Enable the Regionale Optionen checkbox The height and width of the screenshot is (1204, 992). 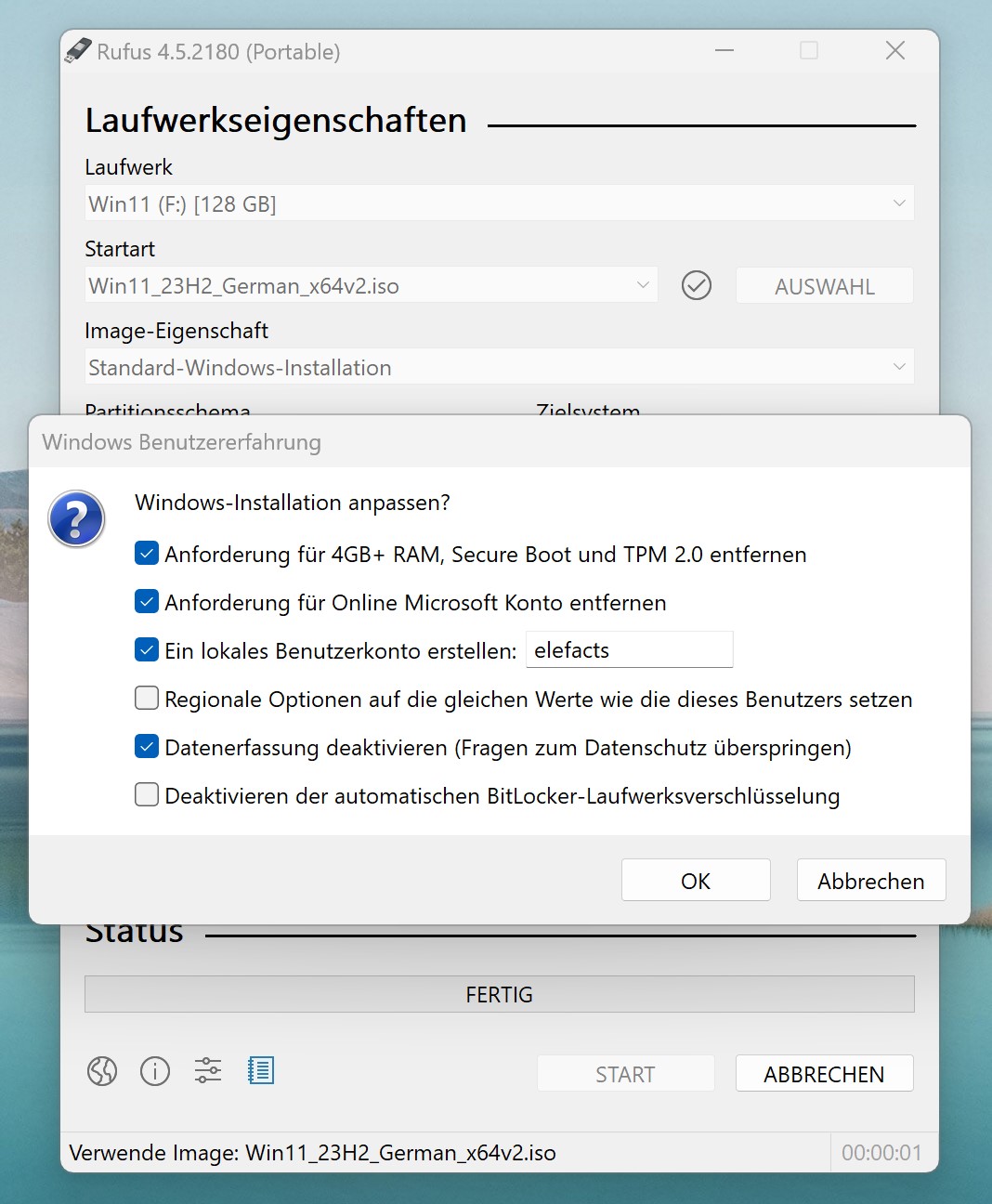click(147, 699)
